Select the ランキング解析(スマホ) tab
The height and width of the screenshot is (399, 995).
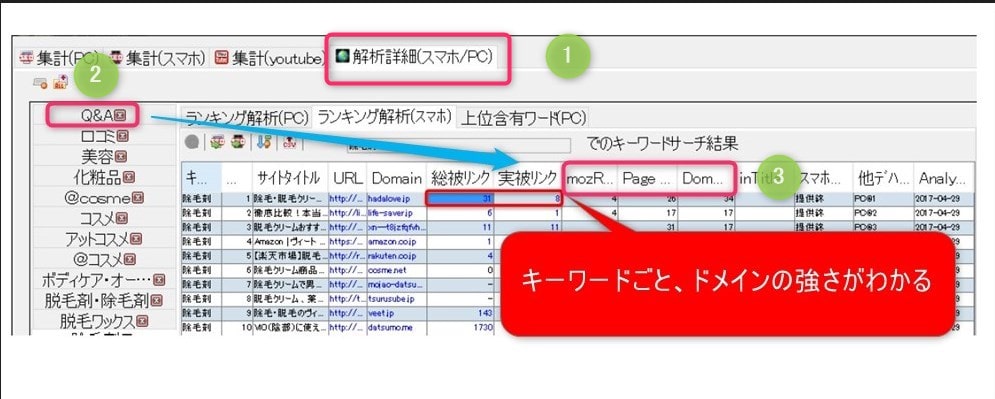385,116
